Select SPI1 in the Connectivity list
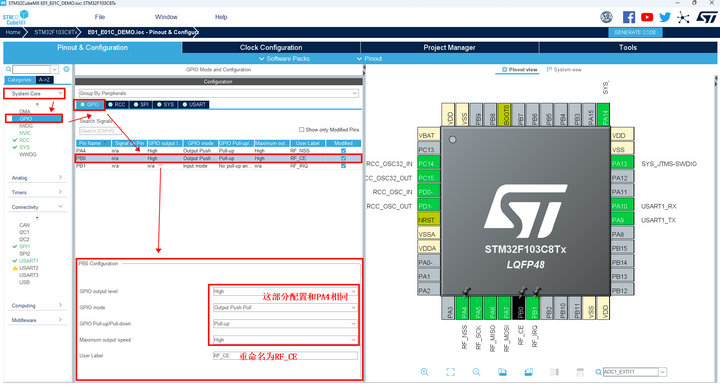Image resolution: width=720 pixels, height=387 pixels. click(24, 247)
